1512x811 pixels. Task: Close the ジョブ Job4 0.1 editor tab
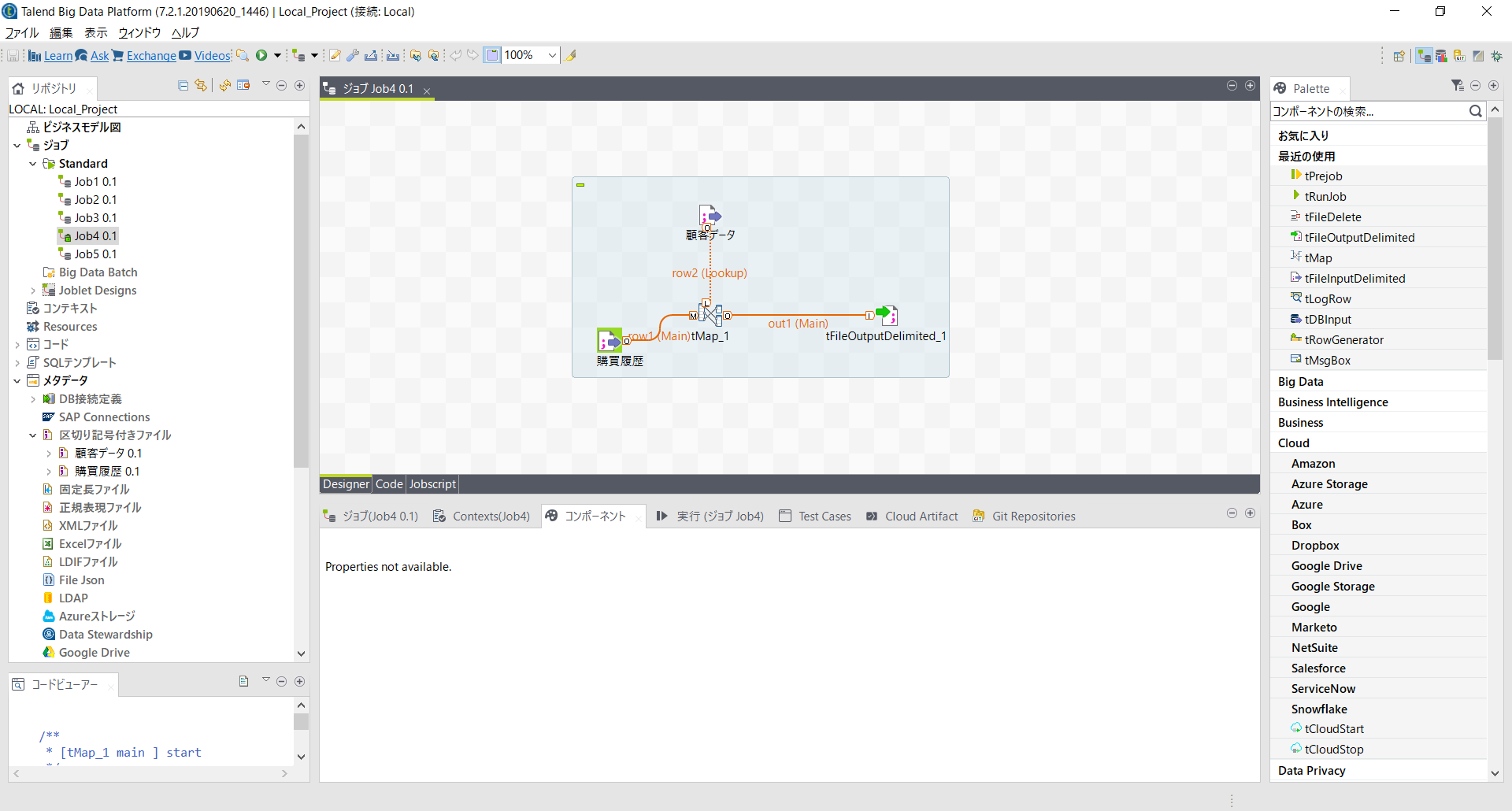click(x=427, y=91)
